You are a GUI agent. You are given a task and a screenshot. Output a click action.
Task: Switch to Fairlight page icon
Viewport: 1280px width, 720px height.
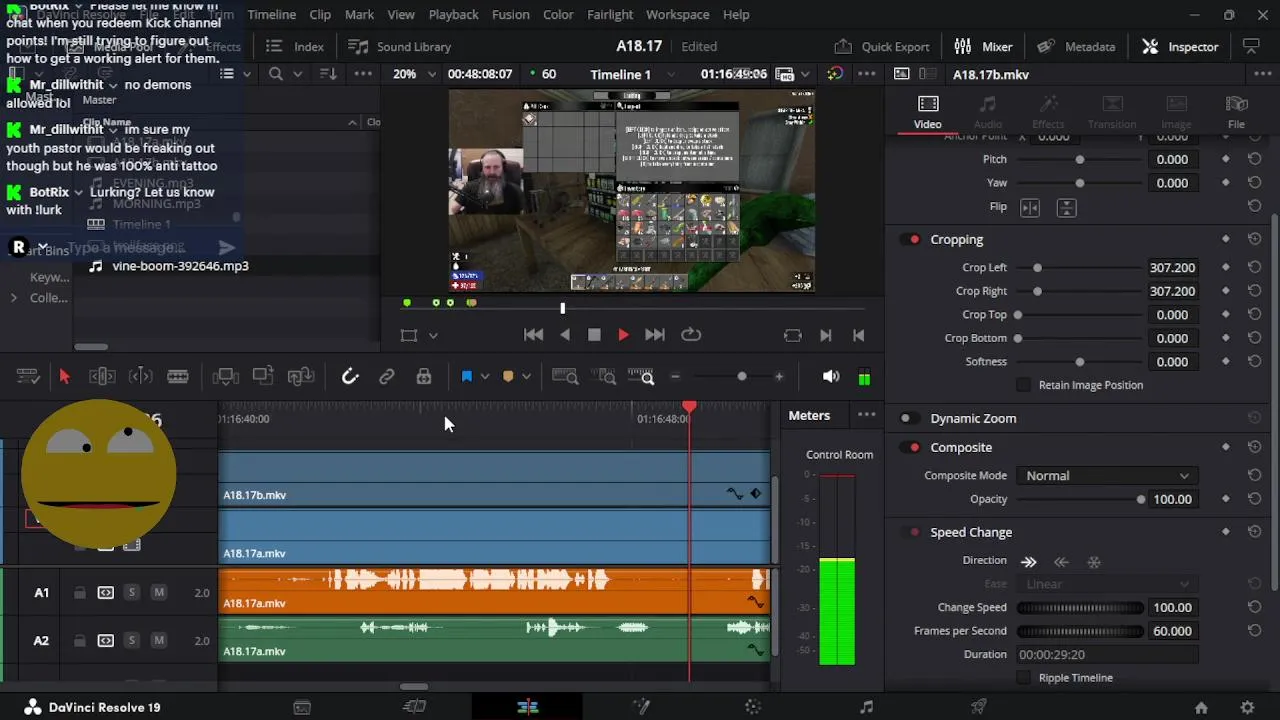[866, 707]
